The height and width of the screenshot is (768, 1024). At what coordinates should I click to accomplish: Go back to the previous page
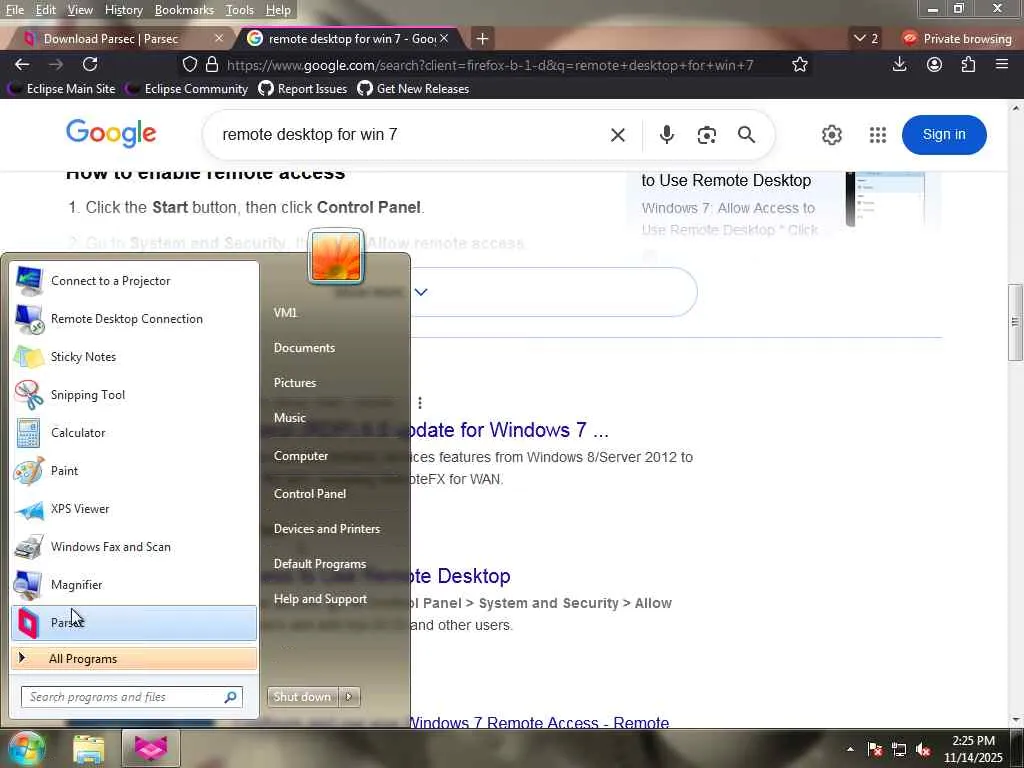22,64
